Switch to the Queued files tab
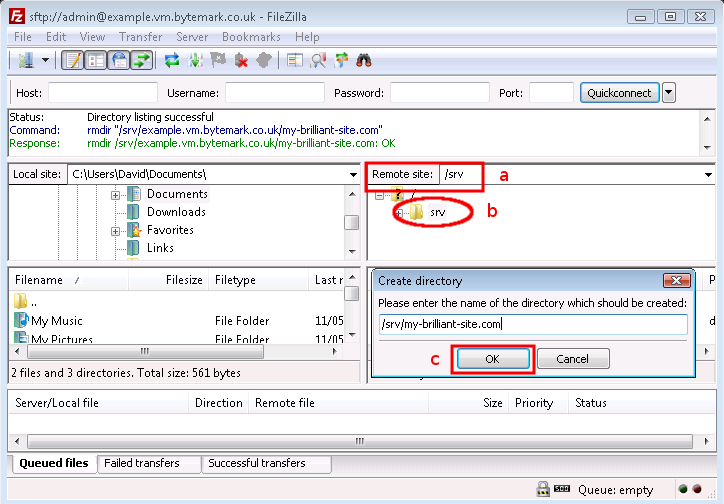The height and width of the screenshot is (504, 724). tap(53, 463)
